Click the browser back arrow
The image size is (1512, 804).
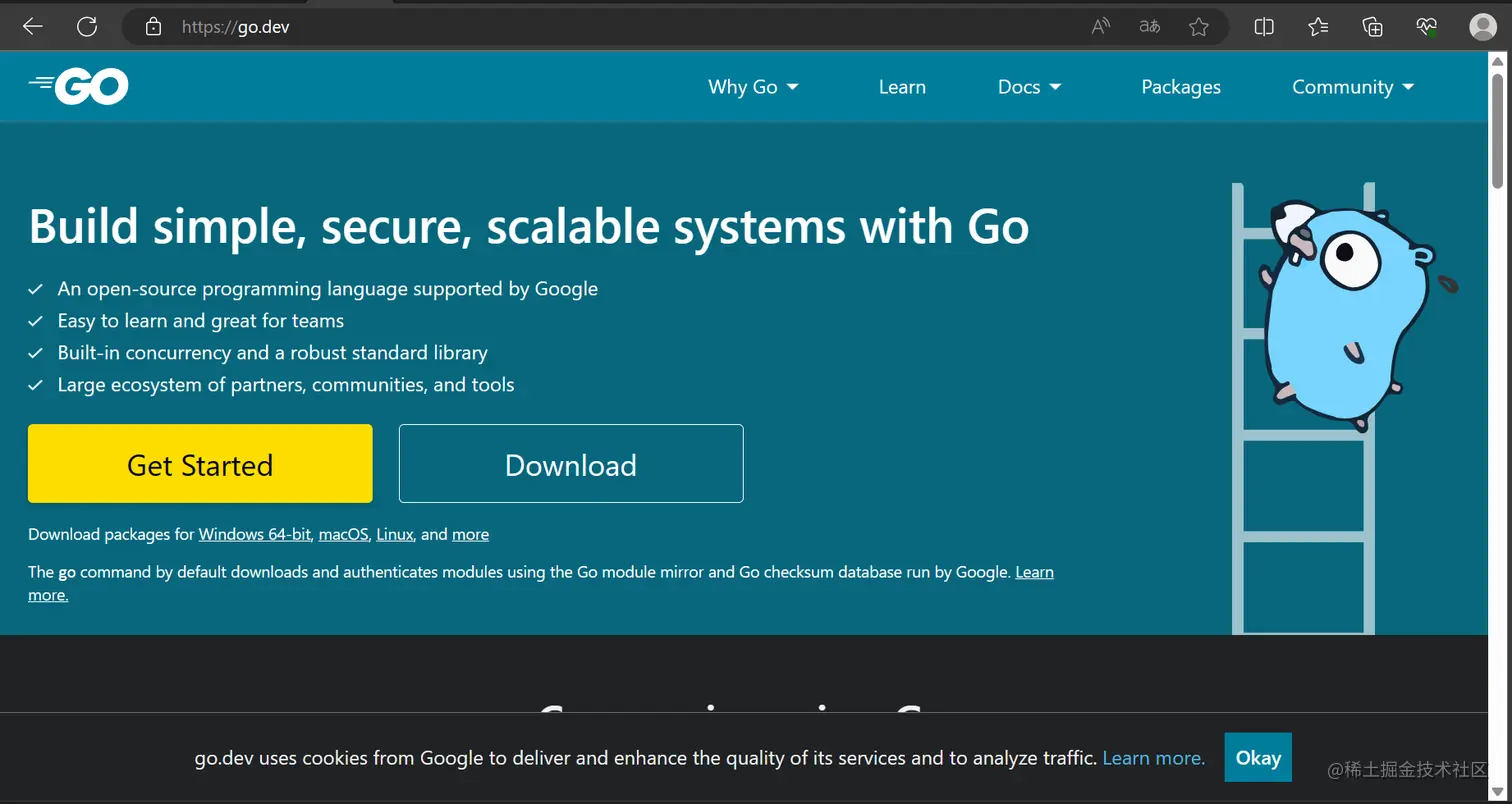click(x=33, y=27)
